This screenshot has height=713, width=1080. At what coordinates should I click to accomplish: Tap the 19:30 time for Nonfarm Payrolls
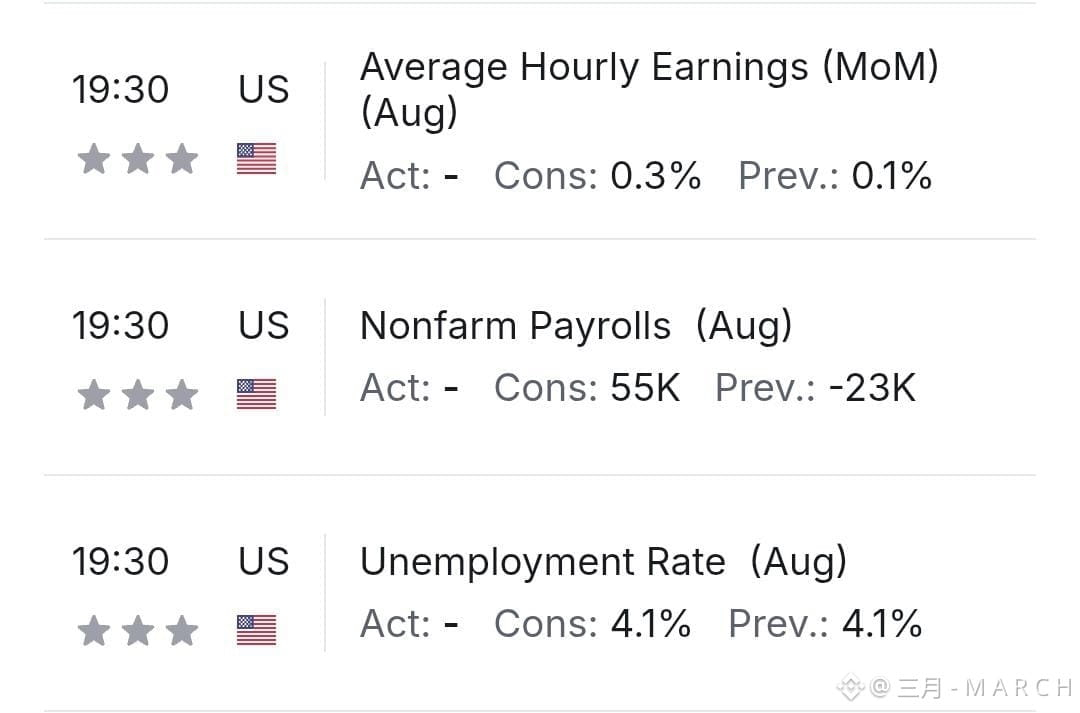point(121,325)
